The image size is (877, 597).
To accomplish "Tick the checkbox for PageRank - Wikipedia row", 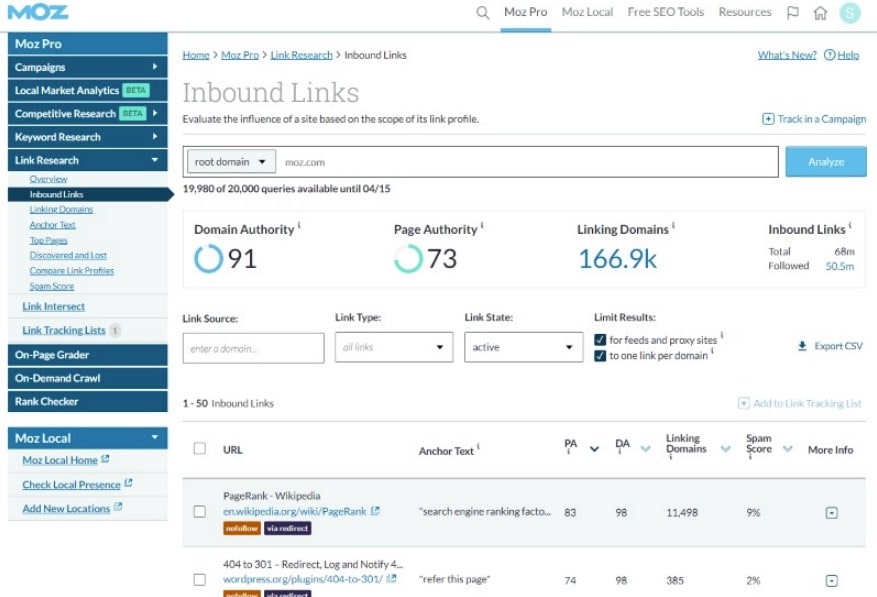I will [x=200, y=511].
